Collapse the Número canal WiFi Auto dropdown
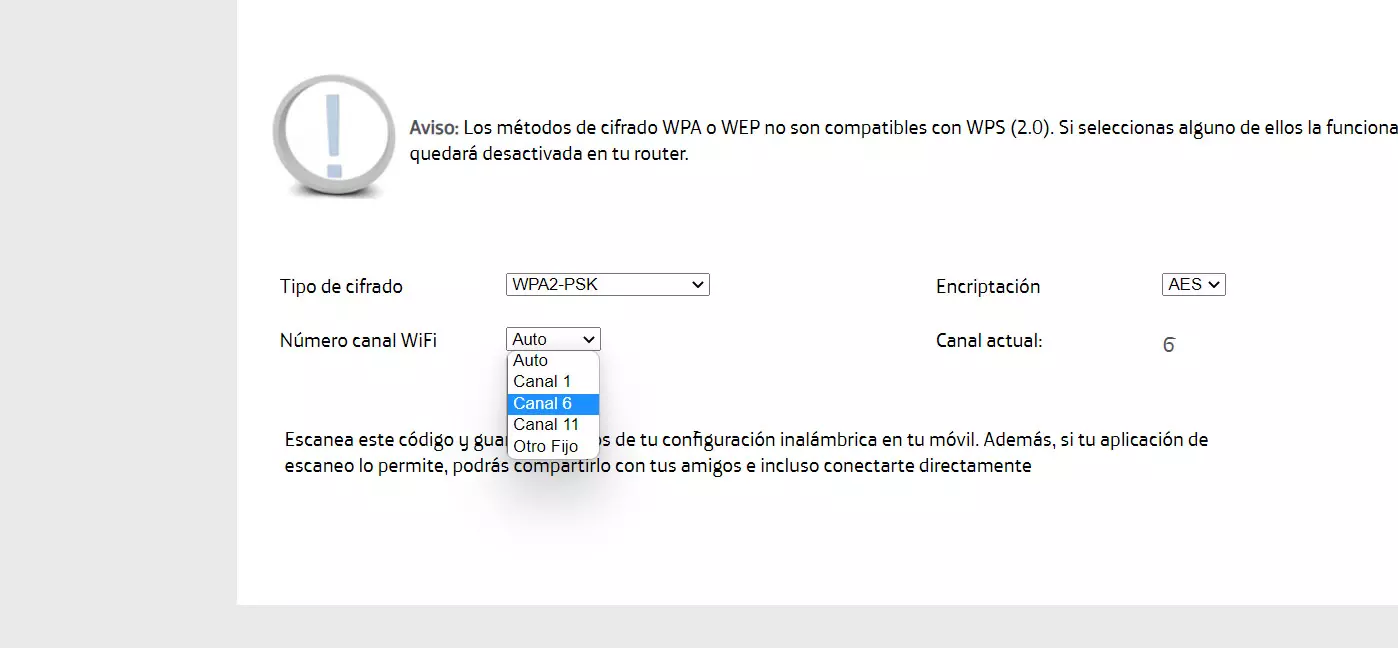Viewport: 1398px width, 648px height. [553, 339]
